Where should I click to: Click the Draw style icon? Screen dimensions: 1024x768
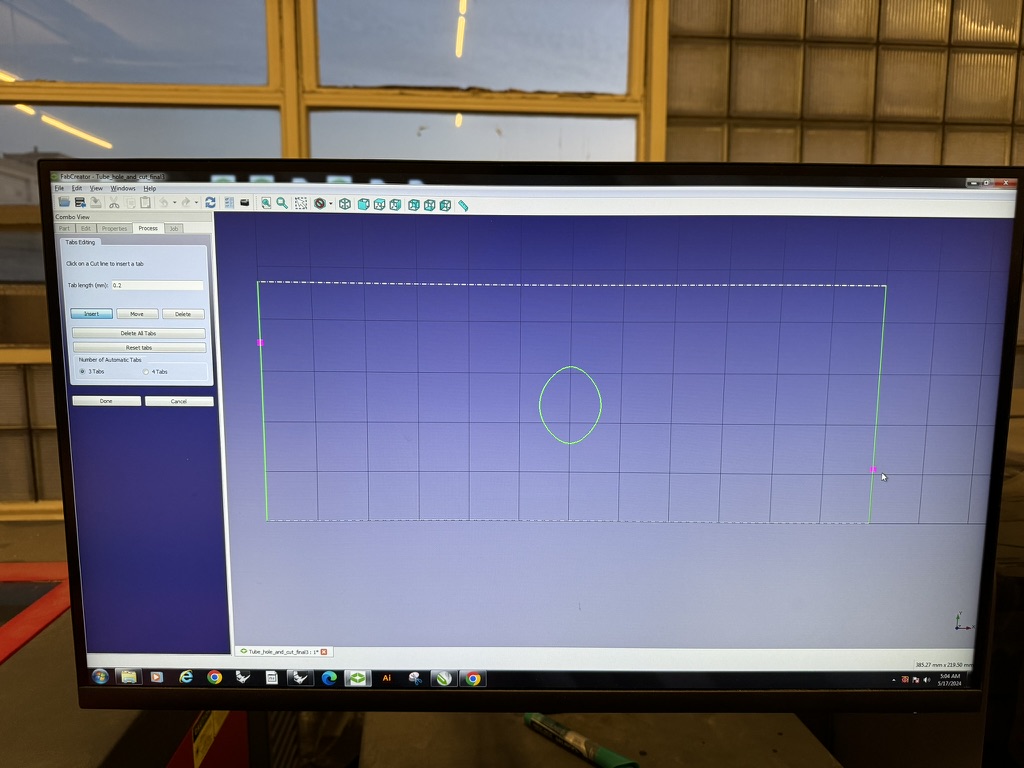(x=319, y=204)
